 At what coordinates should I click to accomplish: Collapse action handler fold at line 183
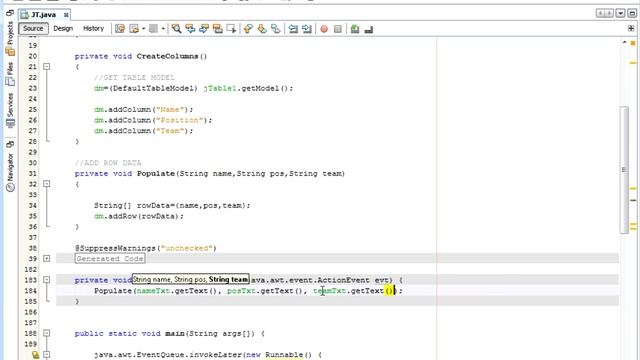(x=47, y=280)
